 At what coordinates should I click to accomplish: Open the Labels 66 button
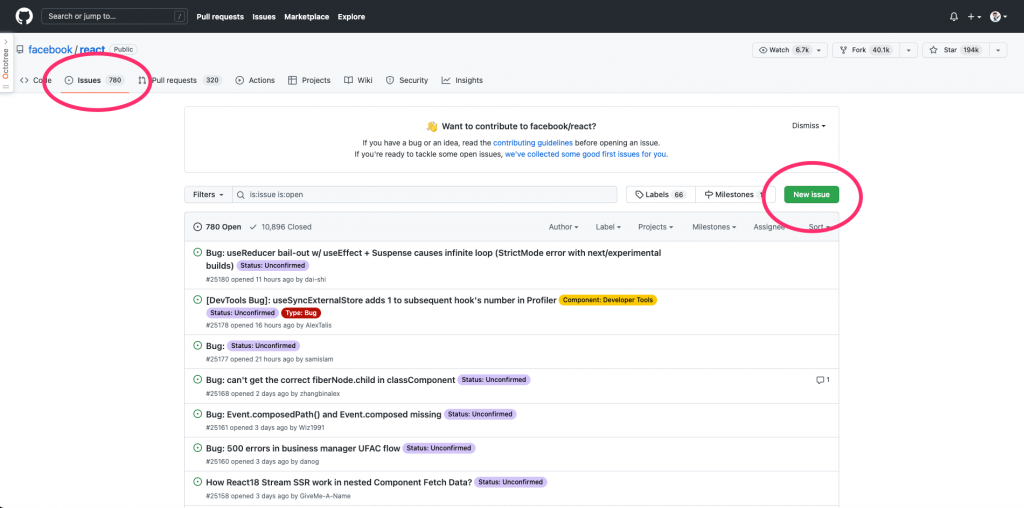pos(661,195)
